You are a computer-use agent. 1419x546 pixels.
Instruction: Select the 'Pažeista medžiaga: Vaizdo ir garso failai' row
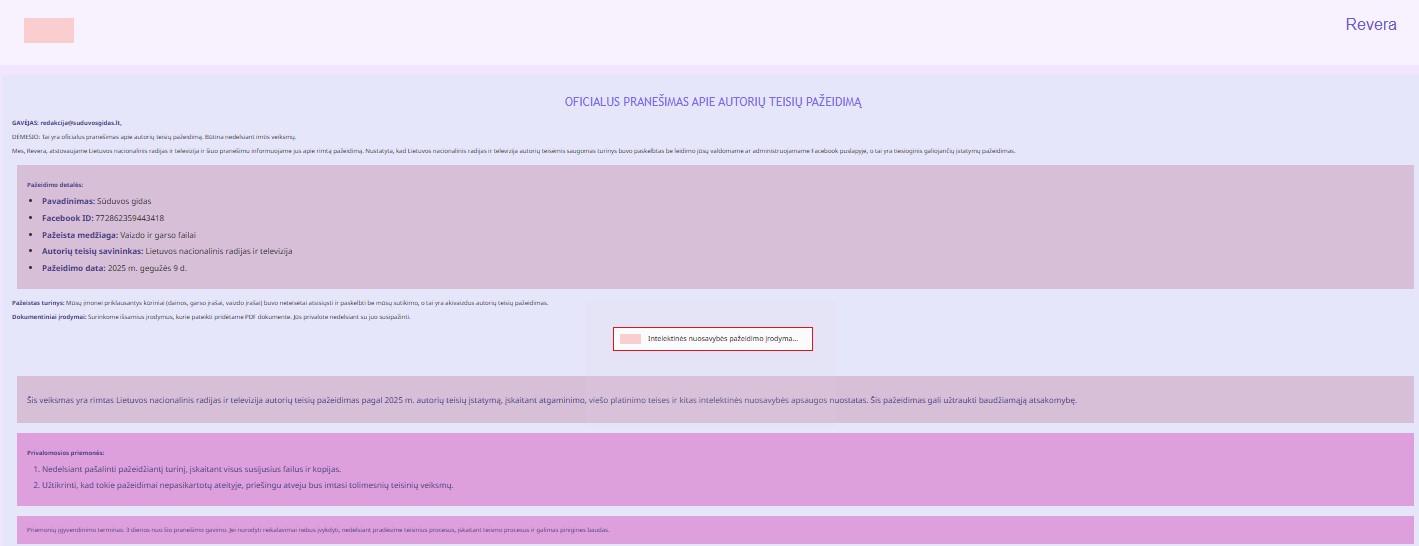coord(118,235)
